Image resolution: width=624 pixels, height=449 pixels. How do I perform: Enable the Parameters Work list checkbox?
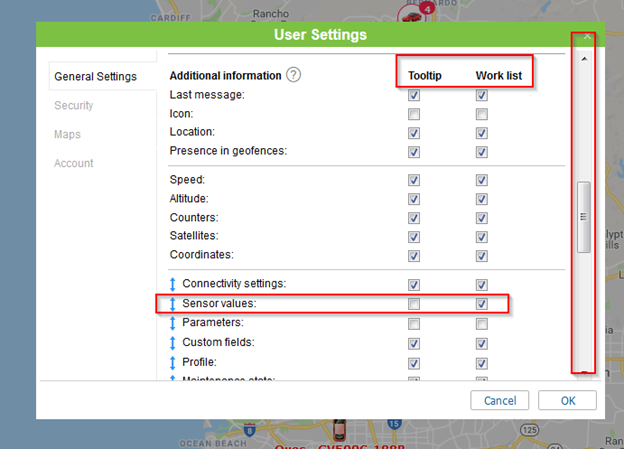tap(482, 323)
